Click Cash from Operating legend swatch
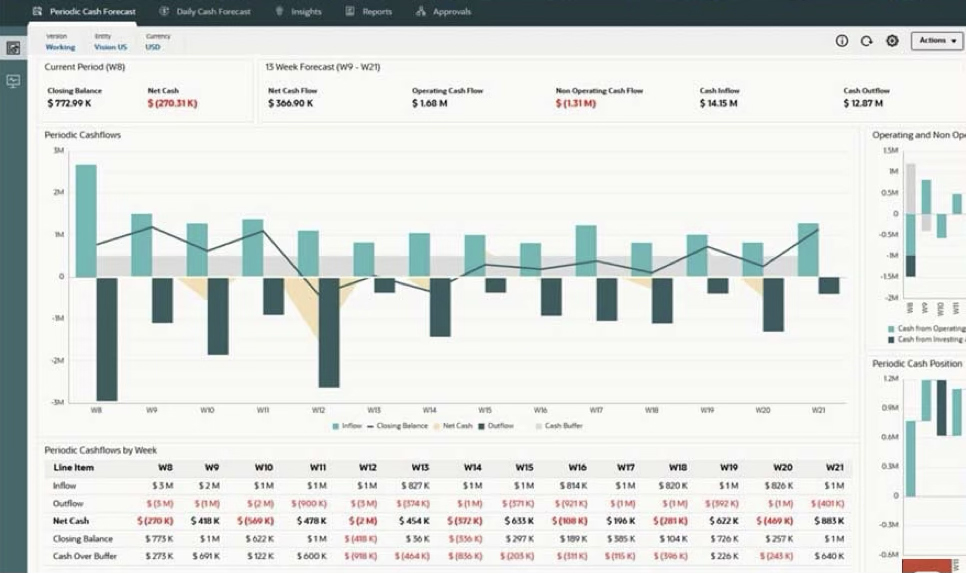Viewport: 966px width, 574px height. click(891, 328)
